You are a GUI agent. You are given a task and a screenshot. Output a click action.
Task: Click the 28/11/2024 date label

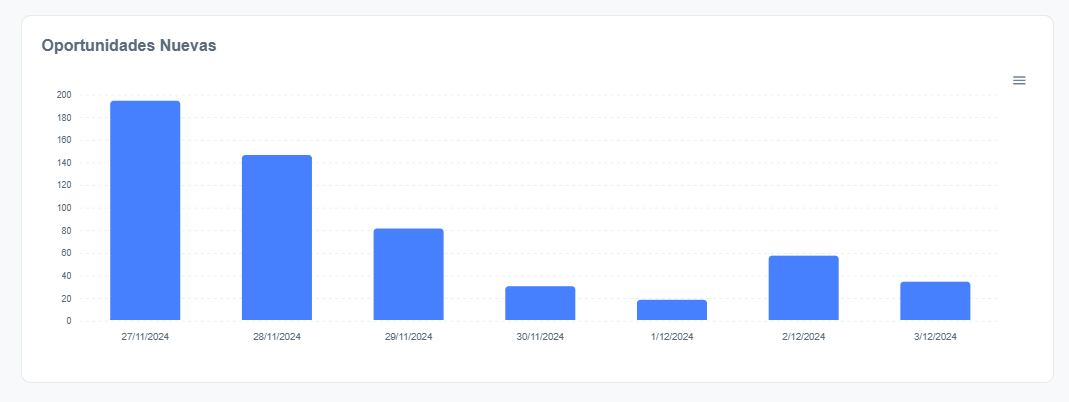pyautogui.click(x=277, y=337)
